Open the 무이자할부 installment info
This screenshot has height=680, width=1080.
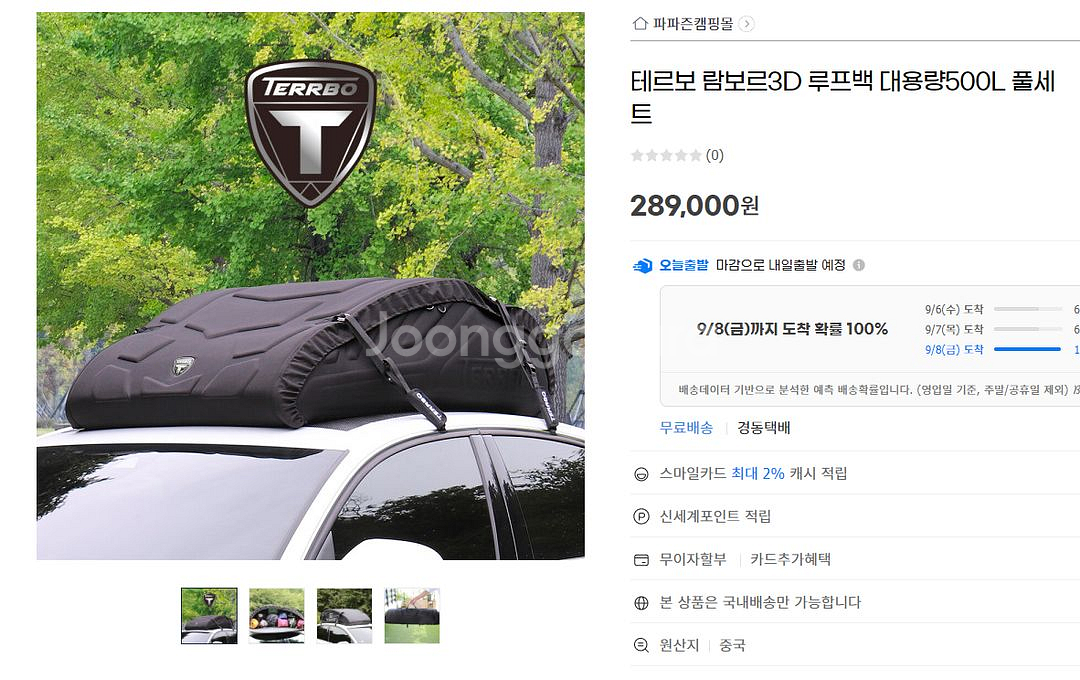[x=692, y=559]
